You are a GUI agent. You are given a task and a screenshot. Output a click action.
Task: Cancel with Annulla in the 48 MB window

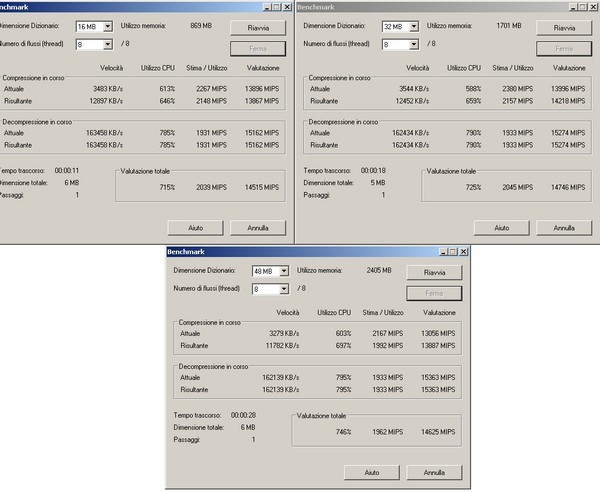point(434,472)
